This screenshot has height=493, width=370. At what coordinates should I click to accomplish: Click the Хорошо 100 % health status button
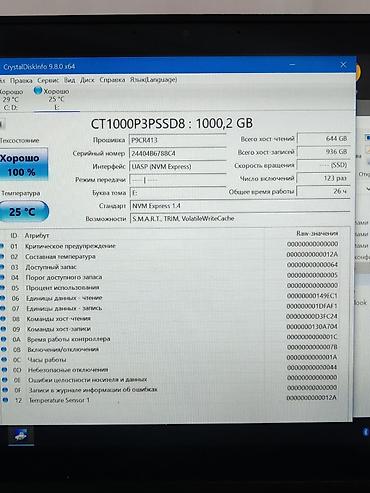click(23, 165)
